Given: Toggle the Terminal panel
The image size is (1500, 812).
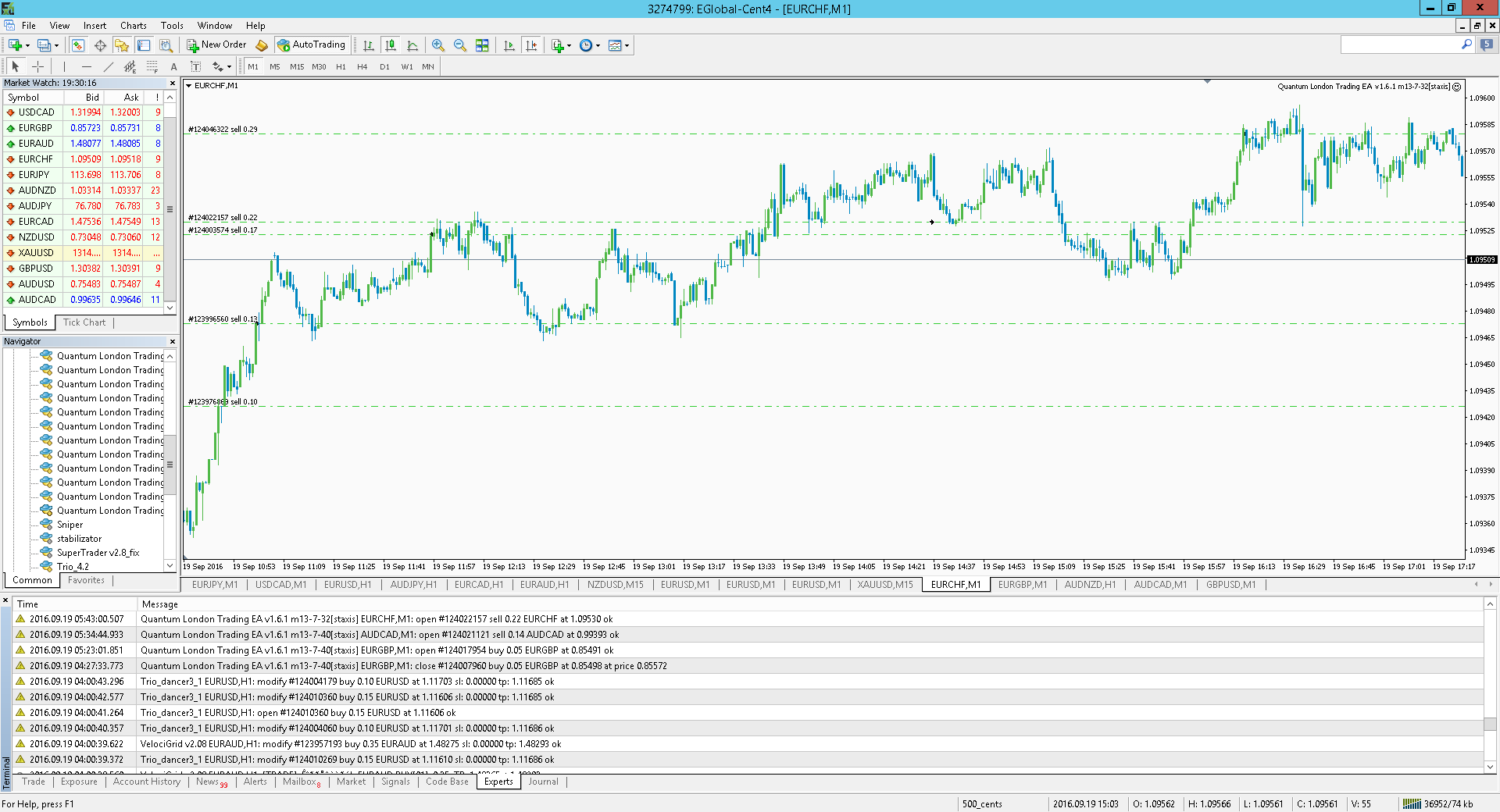Looking at the screenshot, I should 144,45.
